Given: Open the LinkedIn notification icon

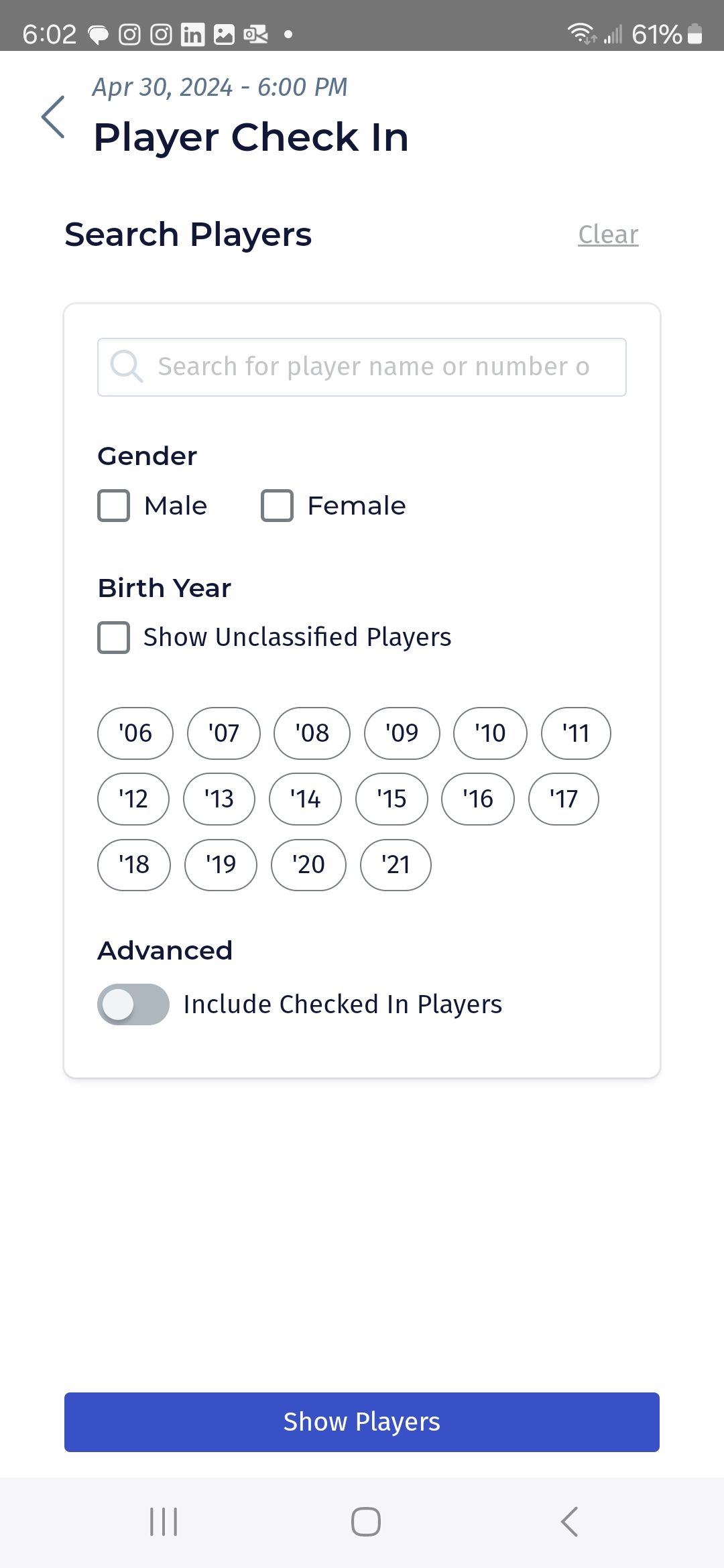Looking at the screenshot, I should [192, 34].
